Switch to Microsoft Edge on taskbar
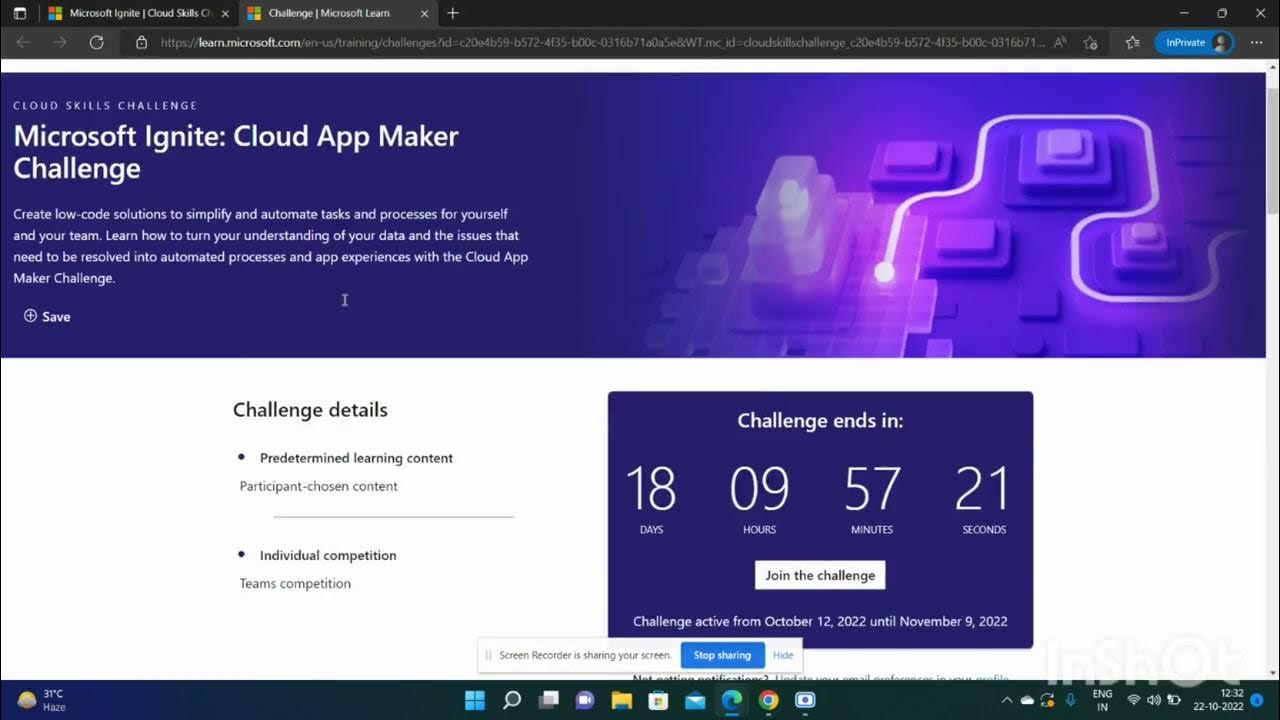Image resolution: width=1280 pixels, height=720 pixels. [732, 699]
